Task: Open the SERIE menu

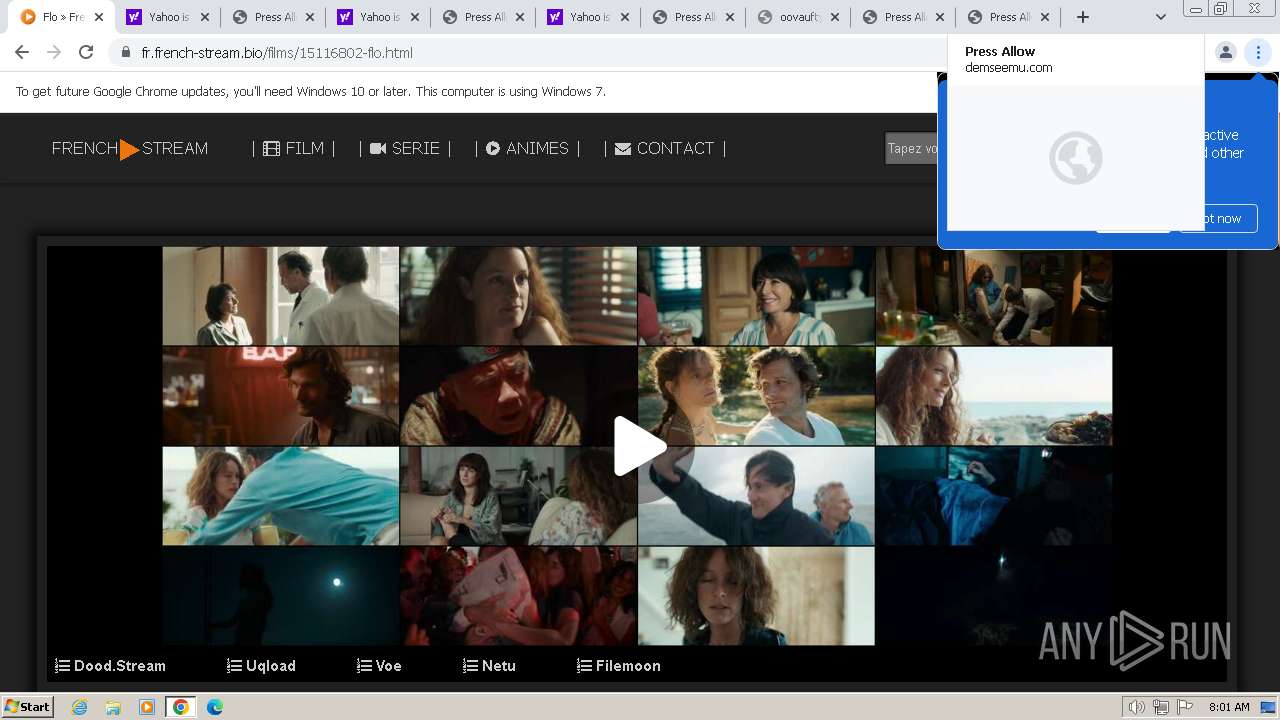Action: (x=404, y=148)
